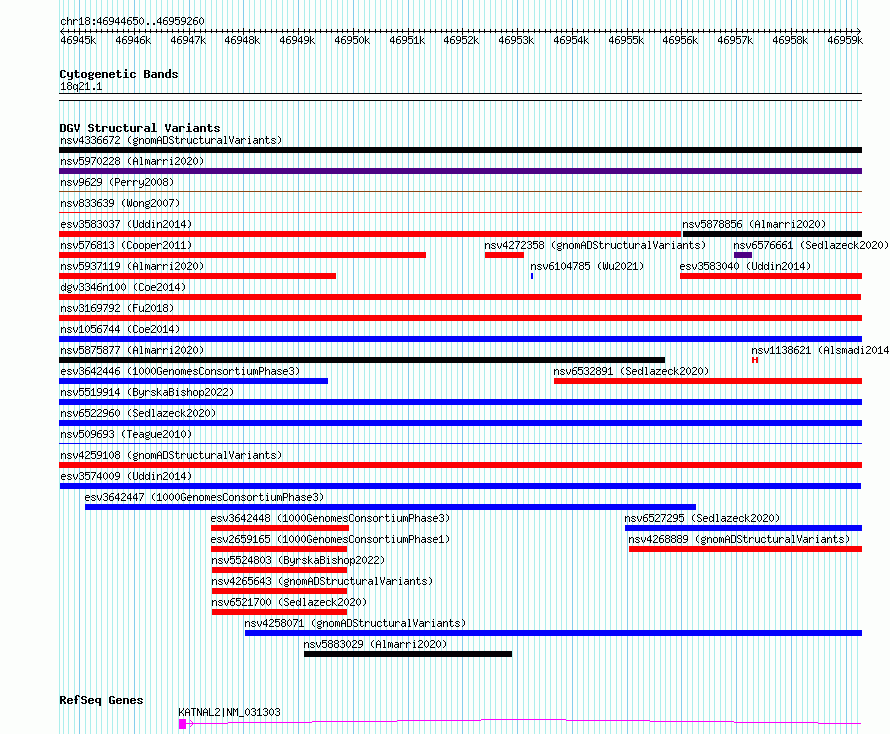
Task: Open esv3583037 (Uddin2014) variant label
Action: [x=126, y=224]
